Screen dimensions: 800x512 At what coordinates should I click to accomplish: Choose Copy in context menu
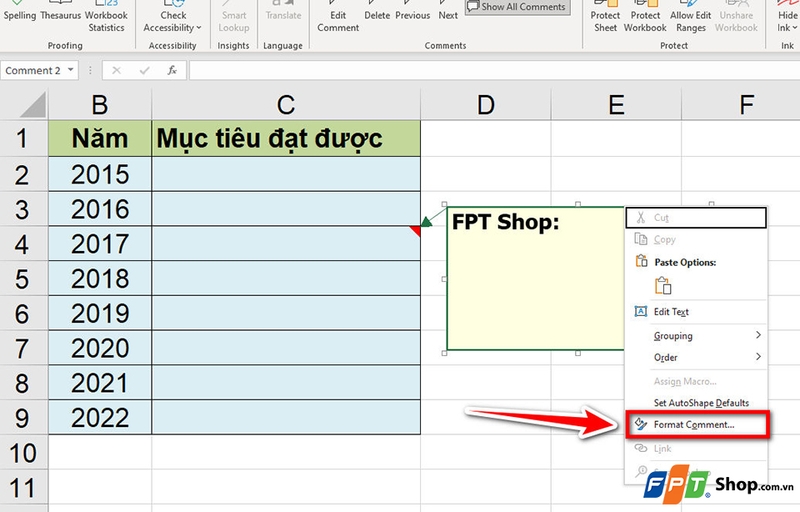coord(696,239)
